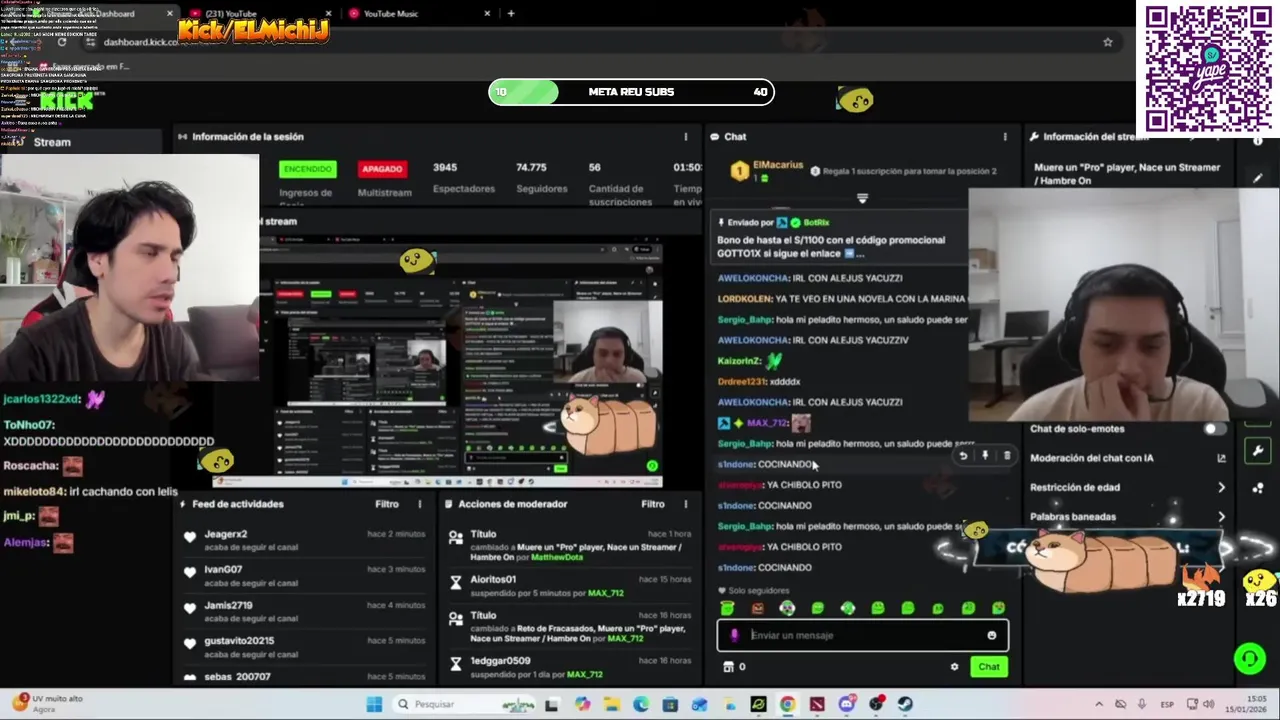1280x720 pixels.
Task: Click Jamis2719 in activity feed
Action: pos(228,605)
